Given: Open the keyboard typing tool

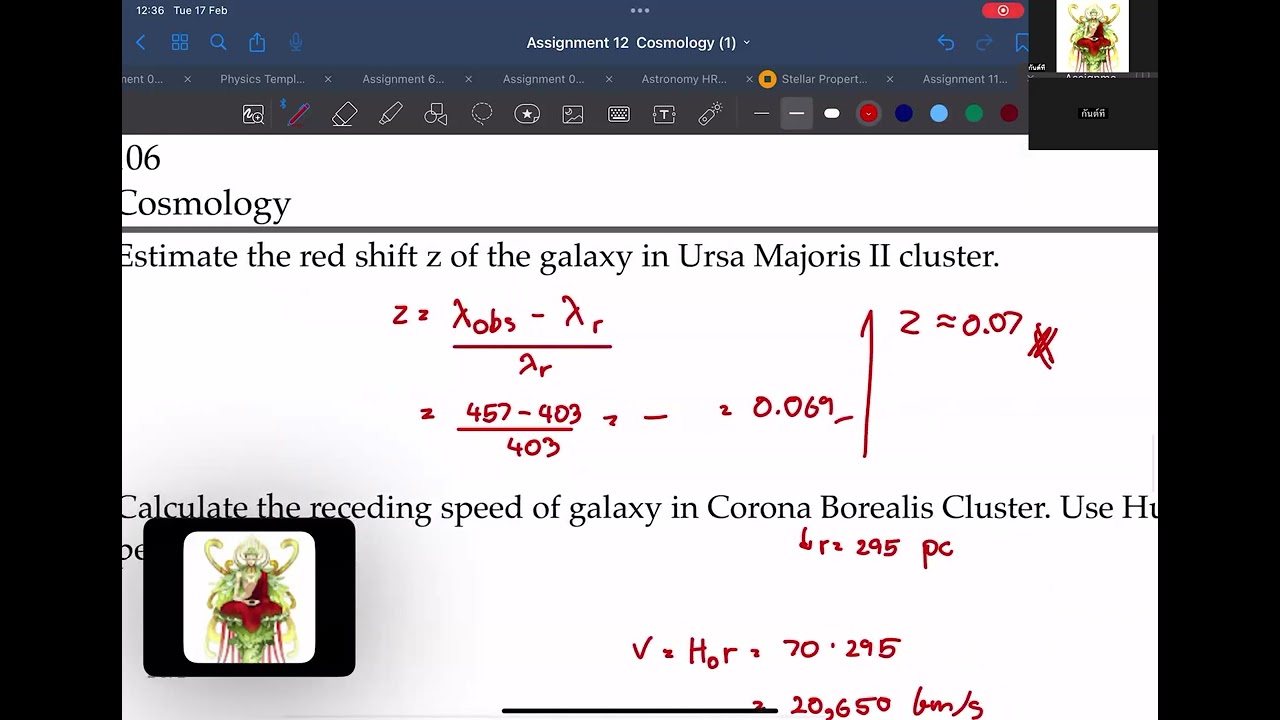Looking at the screenshot, I should coord(619,114).
